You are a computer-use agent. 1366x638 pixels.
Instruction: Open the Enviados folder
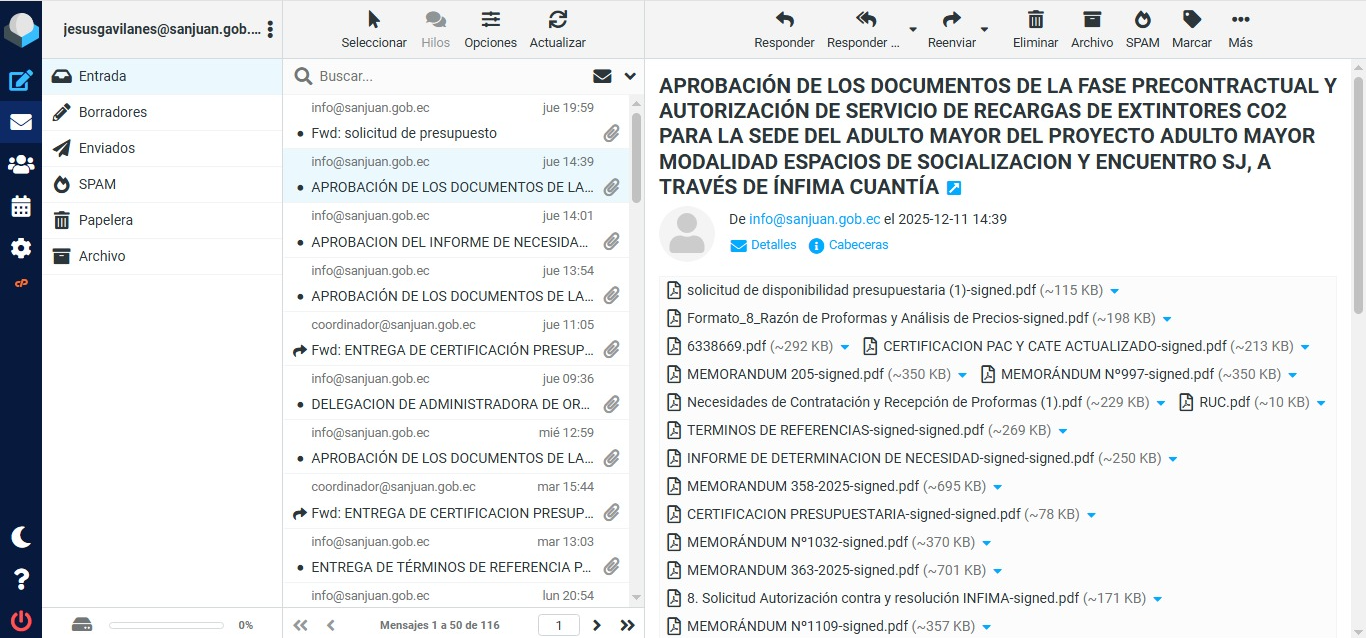[107, 148]
